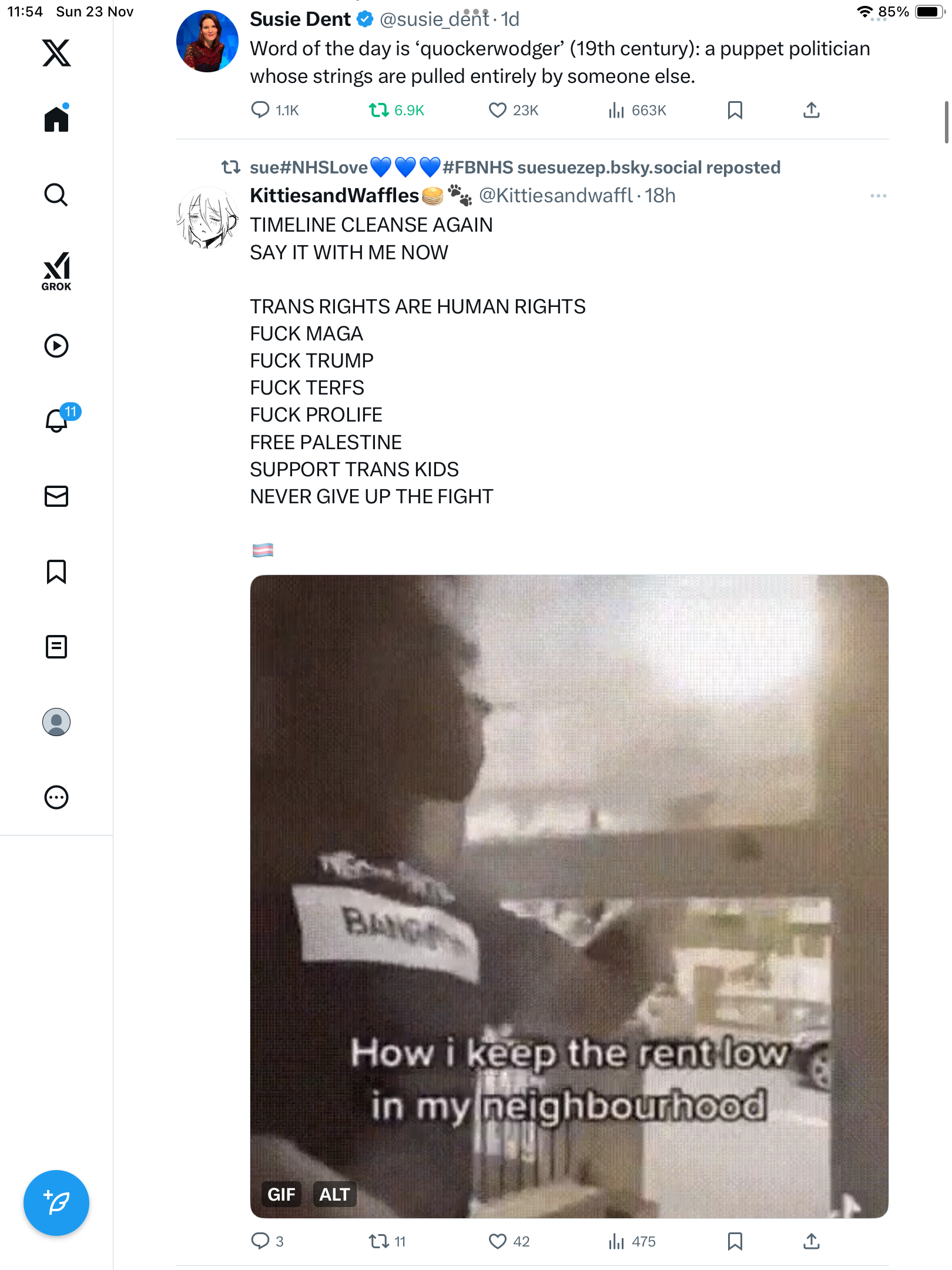Screen dimensions: 952x1270
Task: Open saved Bookmarks in sidebar
Action: pyautogui.click(x=56, y=571)
